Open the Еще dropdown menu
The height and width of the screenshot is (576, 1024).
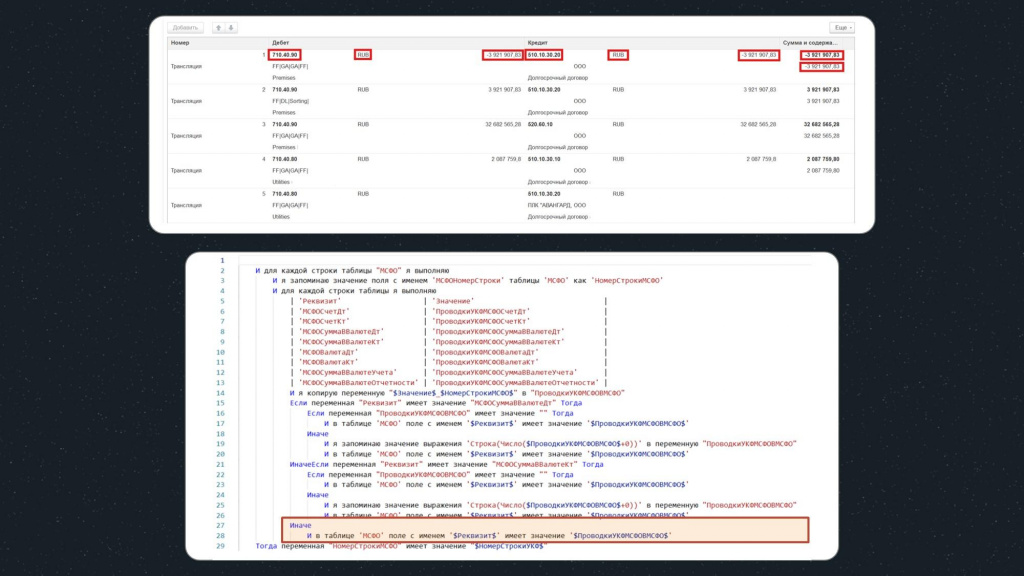coord(842,27)
